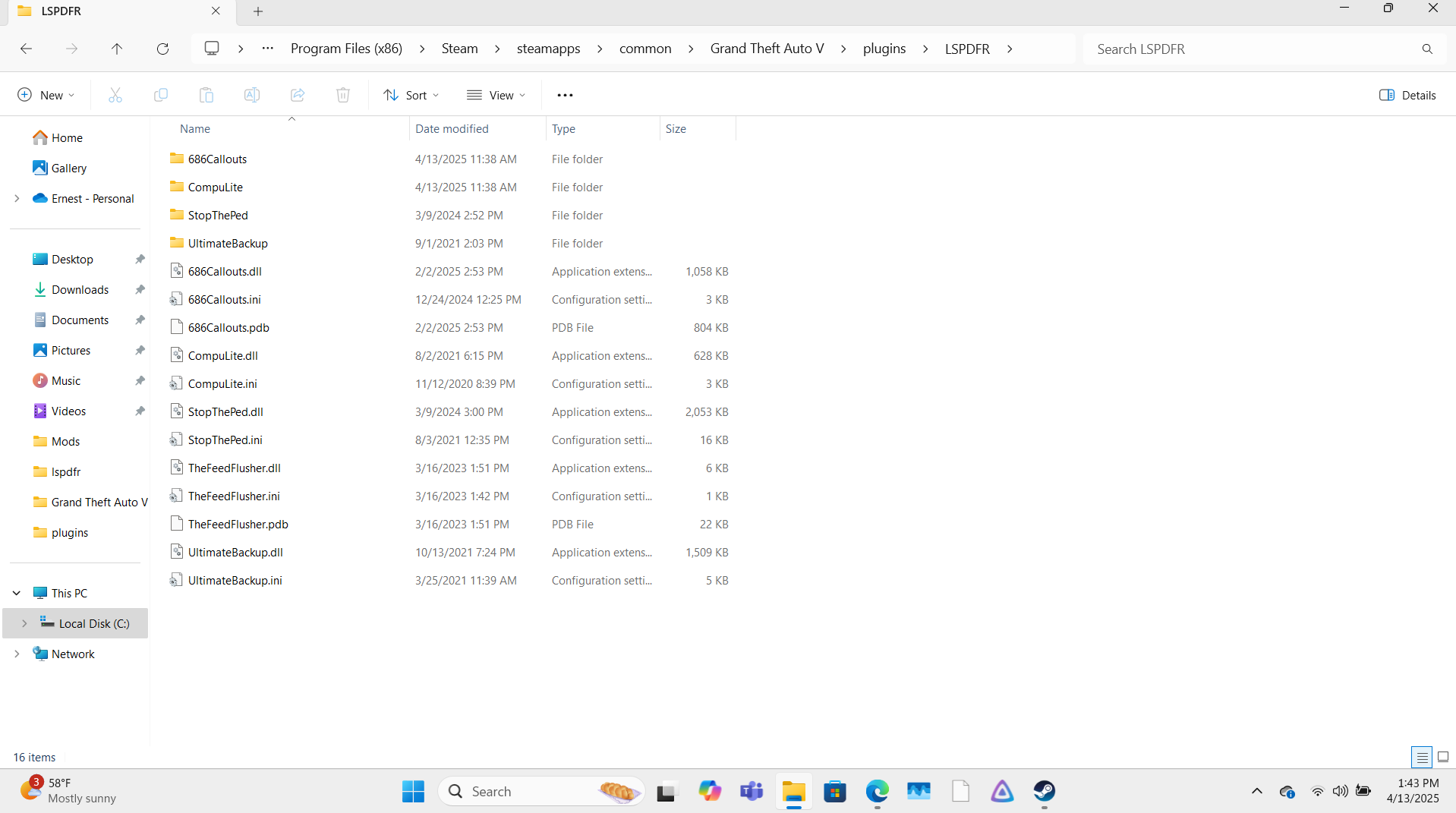1456x813 pixels.
Task: Click the Paste toolbar icon
Action: pyautogui.click(x=206, y=95)
